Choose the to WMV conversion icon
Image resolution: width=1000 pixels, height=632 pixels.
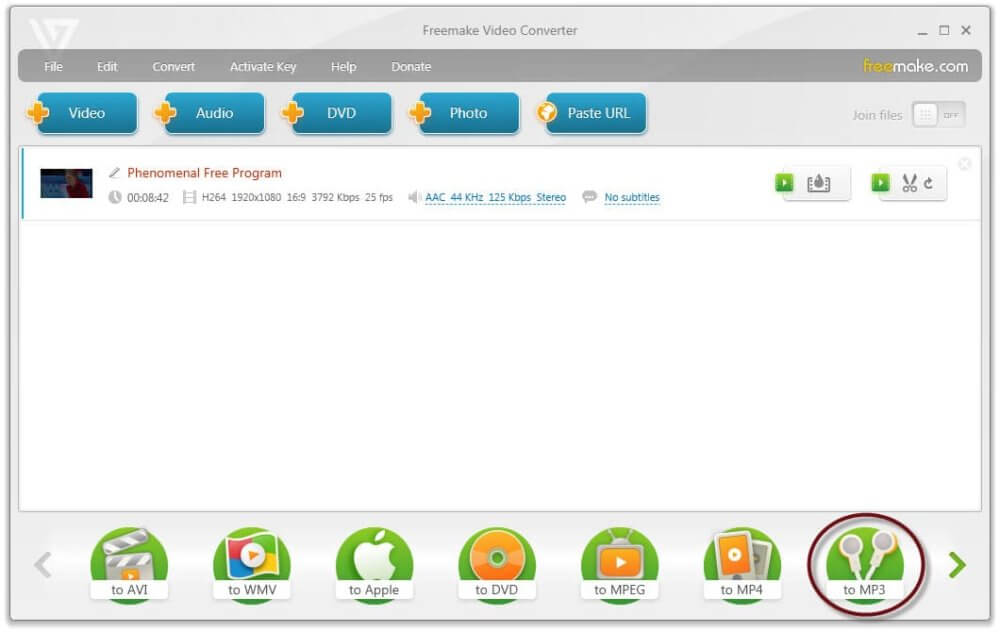252,564
